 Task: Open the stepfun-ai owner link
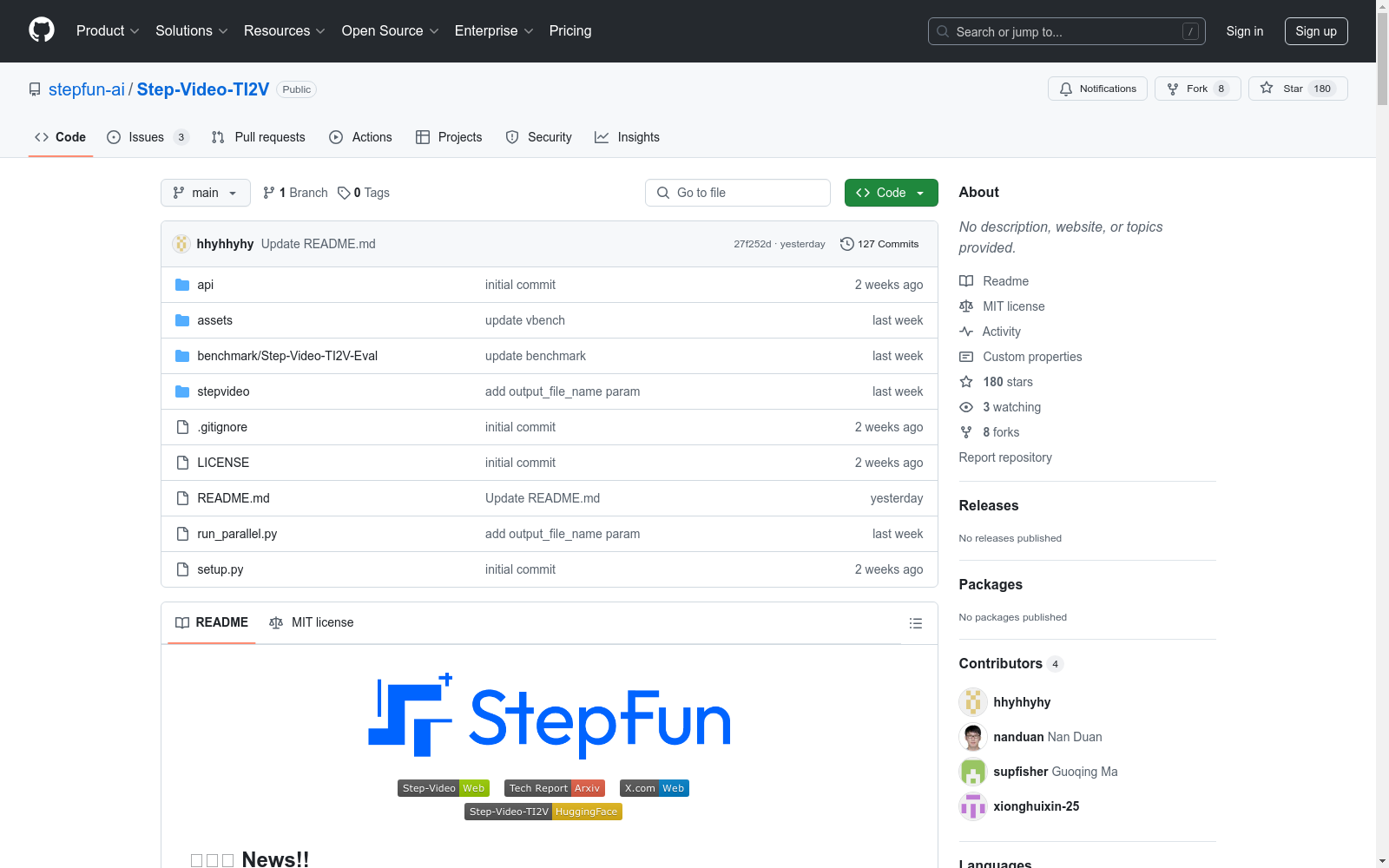coord(87,89)
